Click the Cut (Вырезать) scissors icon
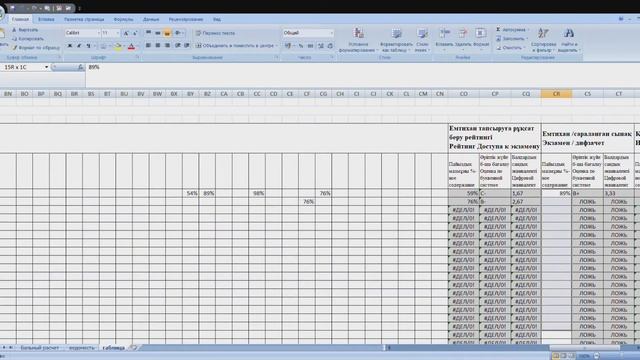Screen dimensions: 640x360 point(14,30)
